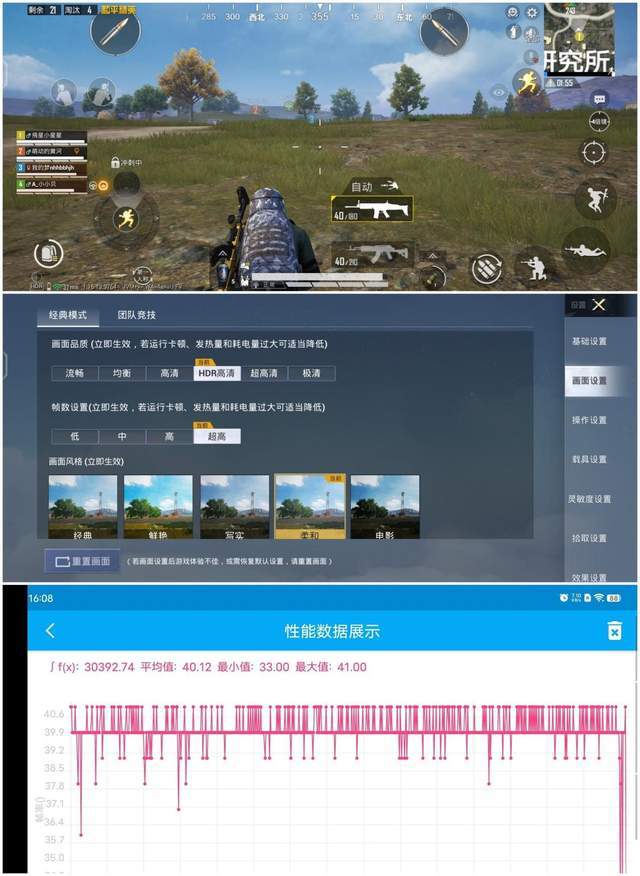The image size is (640, 876).
Task: Close the settings panel with X
Action: [599, 304]
